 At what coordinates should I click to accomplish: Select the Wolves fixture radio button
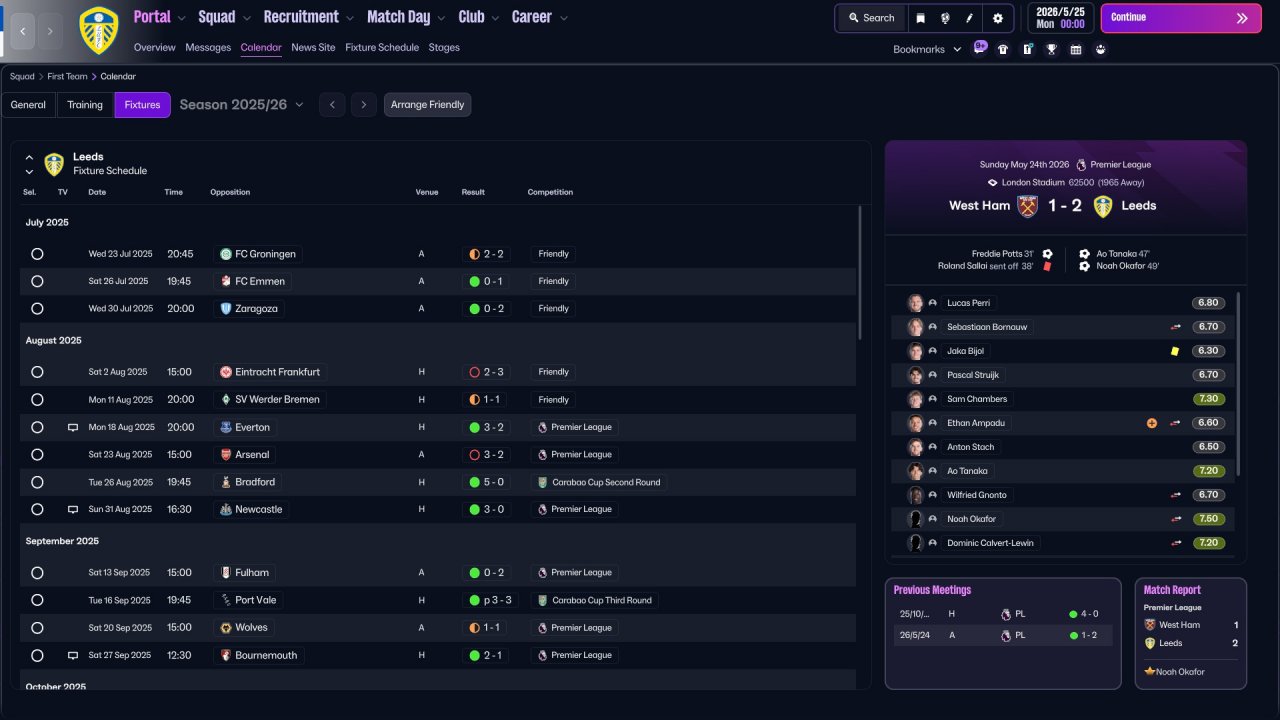(x=37, y=628)
